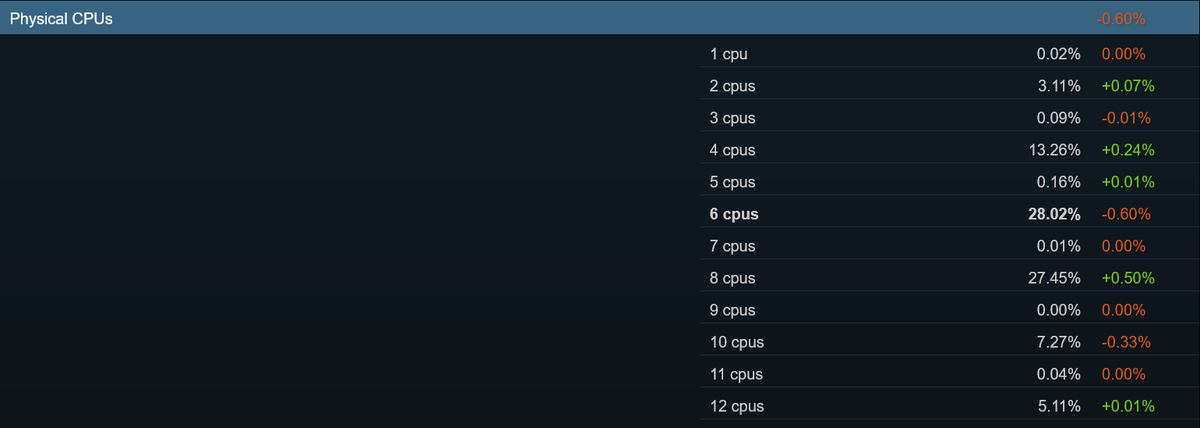
Task: Click the 3.11% value for 2 cpus
Action: click(1060, 86)
